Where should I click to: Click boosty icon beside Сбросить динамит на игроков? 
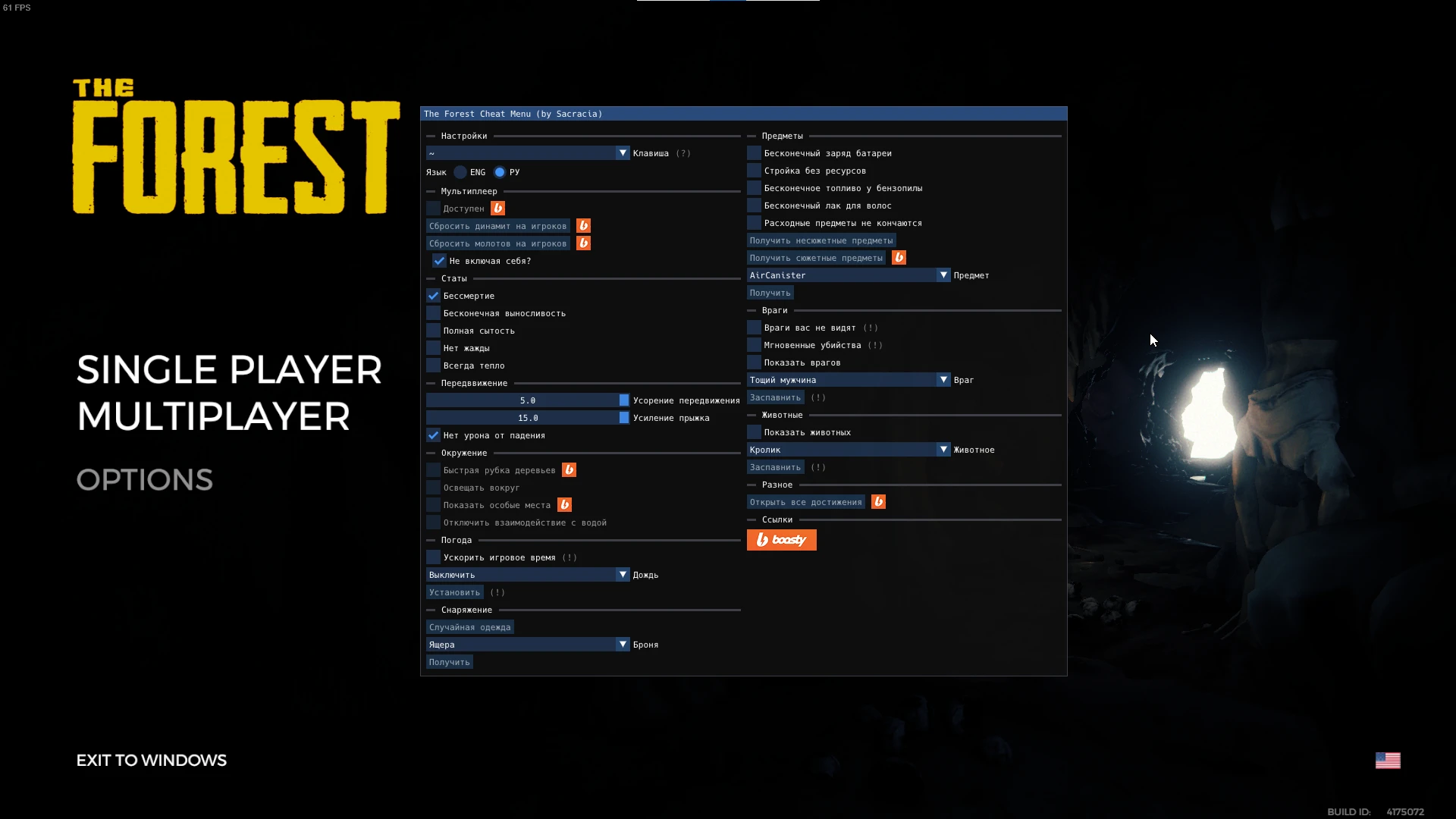[x=583, y=226]
